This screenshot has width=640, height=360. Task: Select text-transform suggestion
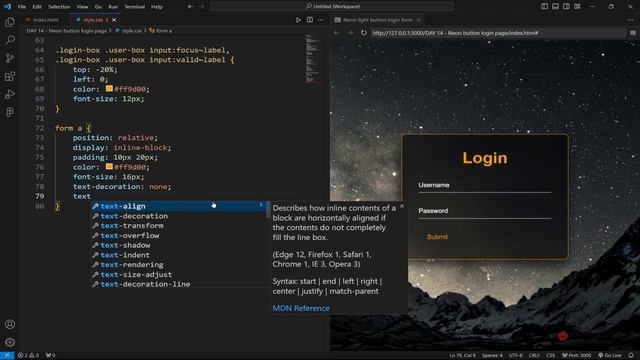pos(178,226)
